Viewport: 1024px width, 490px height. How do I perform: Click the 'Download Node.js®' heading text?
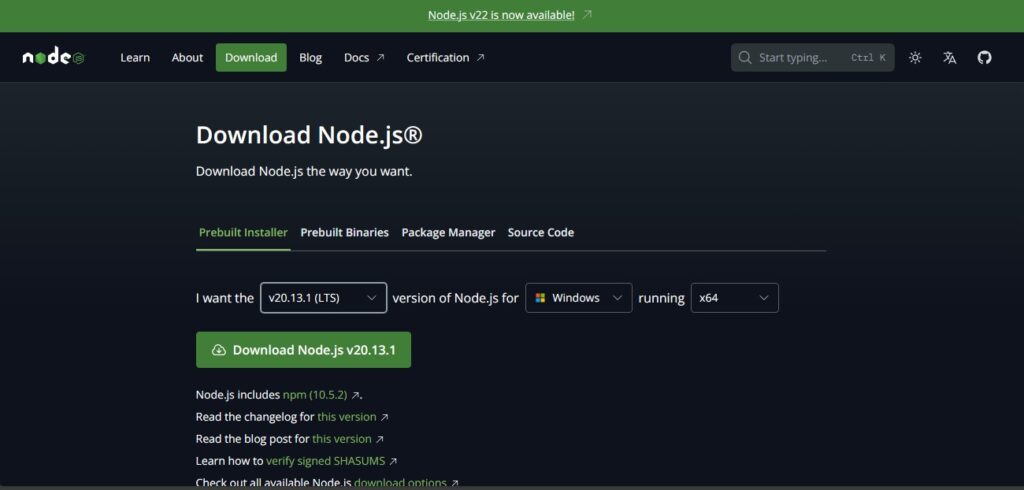pos(310,135)
